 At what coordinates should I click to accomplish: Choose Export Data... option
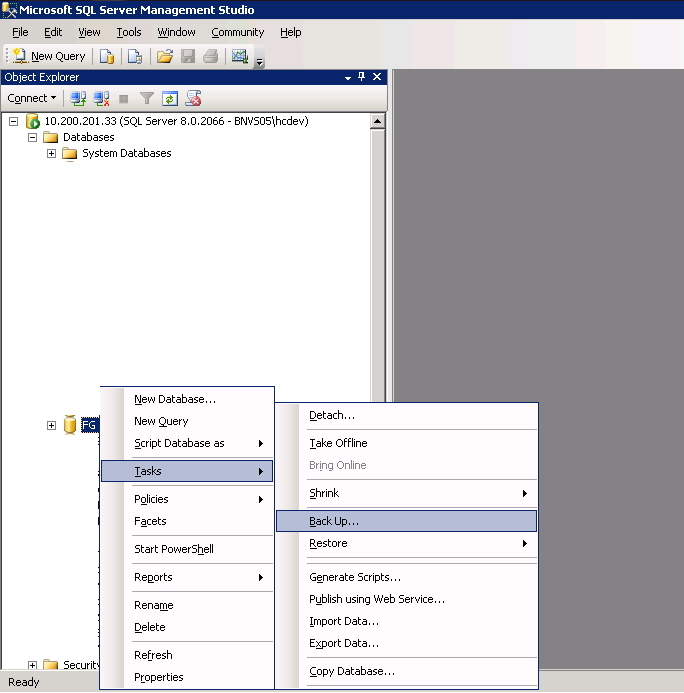point(407,644)
